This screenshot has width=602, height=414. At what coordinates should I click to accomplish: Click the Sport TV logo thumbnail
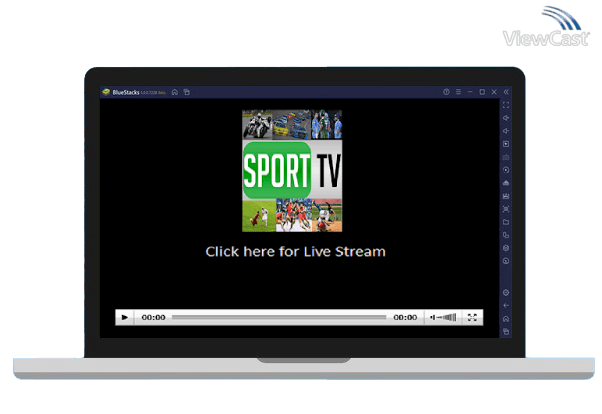point(292,171)
